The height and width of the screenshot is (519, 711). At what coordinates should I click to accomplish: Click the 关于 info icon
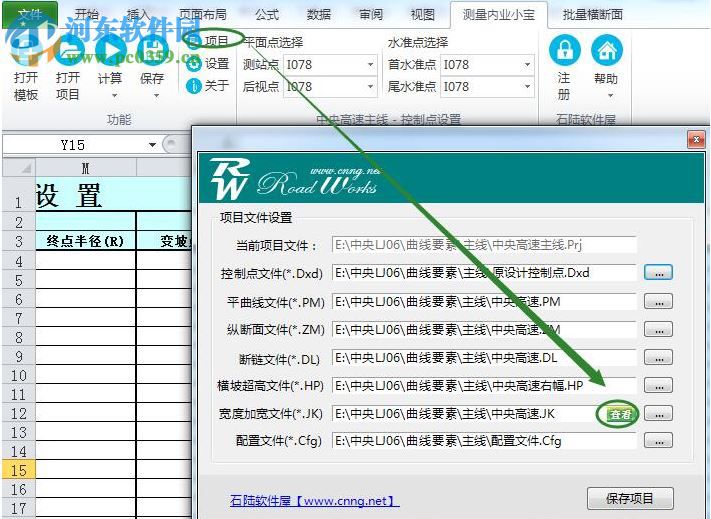click(194, 86)
